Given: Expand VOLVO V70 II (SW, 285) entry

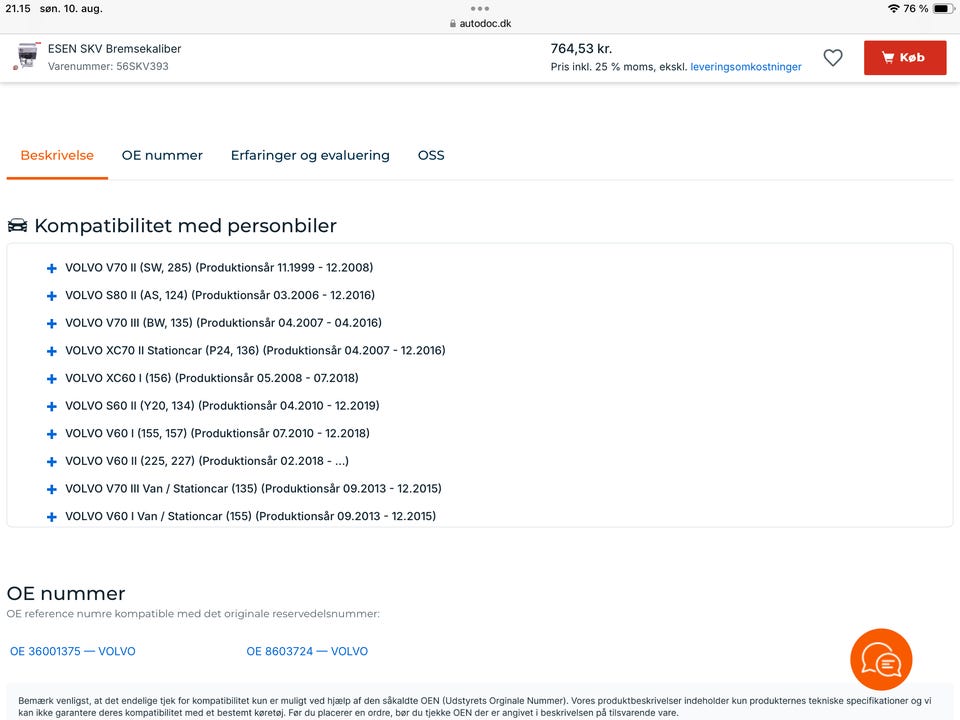Looking at the screenshot, I should [x=52, y=268].
